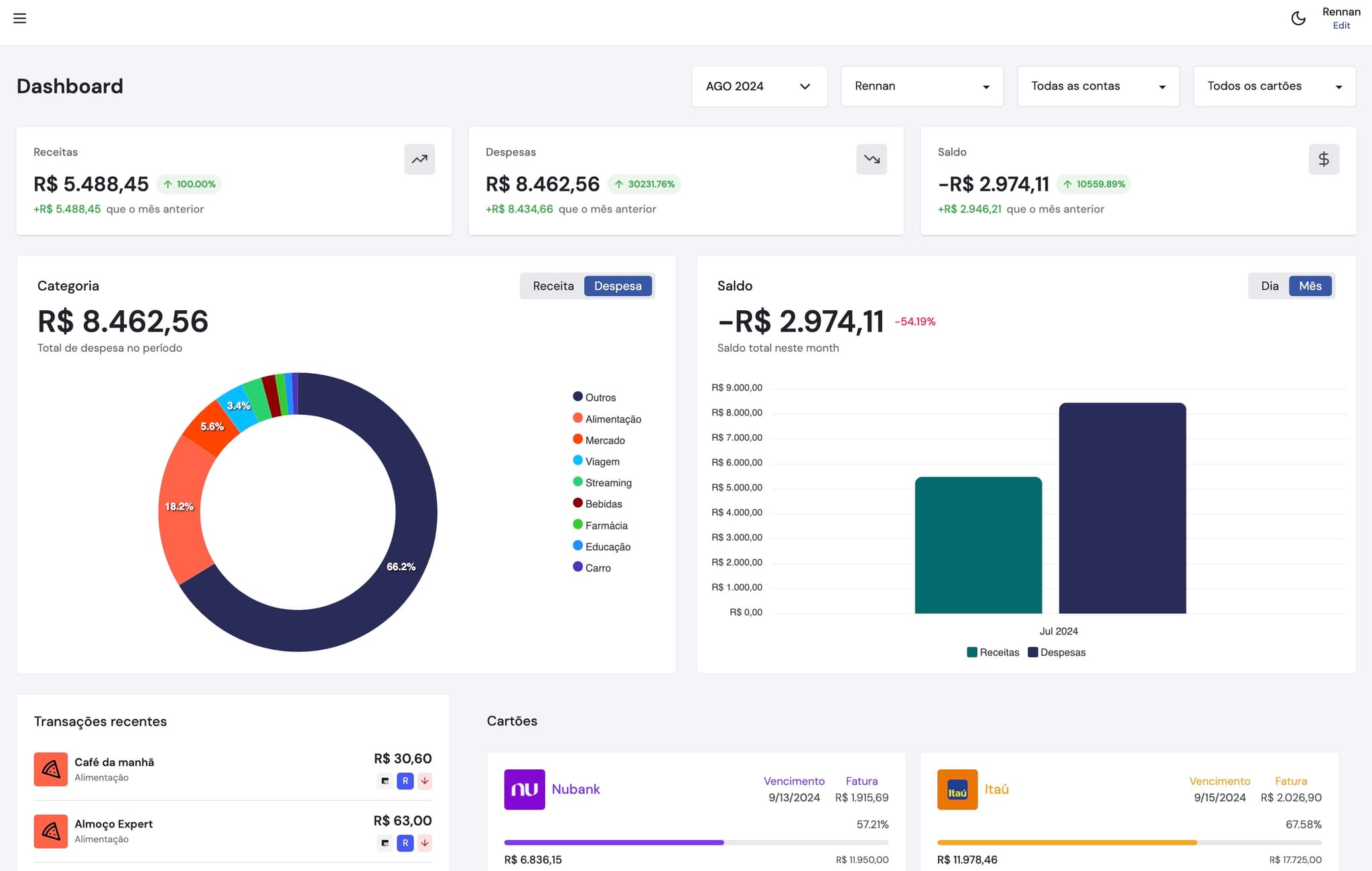Switch Saldo chart to Dia view
Screen dimensions: 1372x871
point(1270,286)
